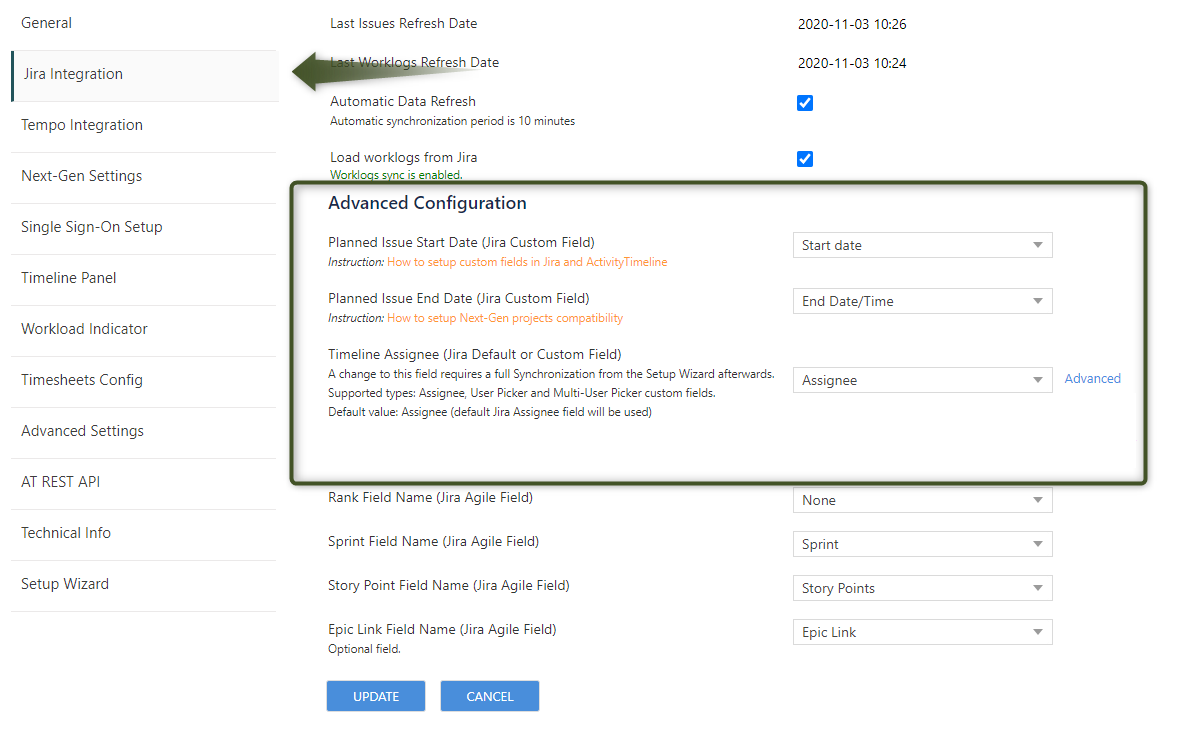Open the General settings section
This screenshot has height=729, width=1187.
pos(46,23)
